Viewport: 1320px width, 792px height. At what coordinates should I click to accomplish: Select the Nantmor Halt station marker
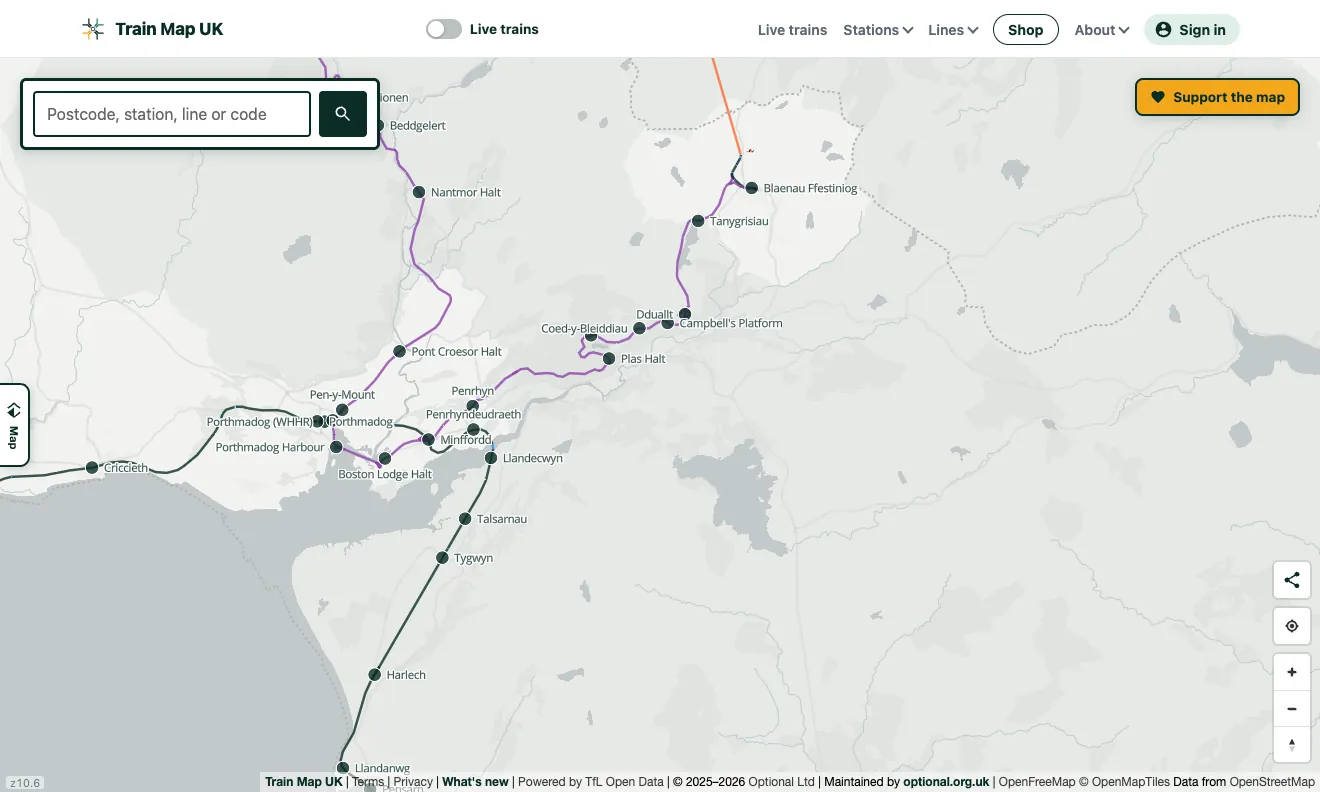[420, 192]
